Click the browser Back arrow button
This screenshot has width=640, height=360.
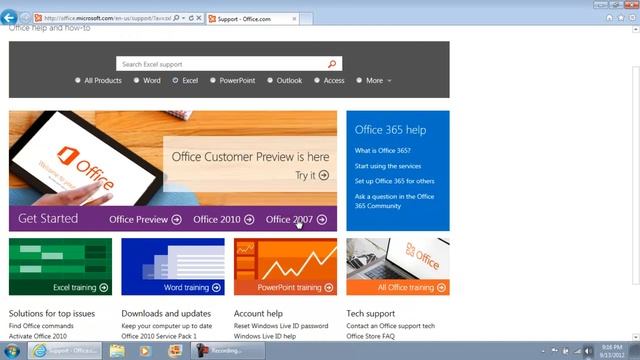pos(9,18)
